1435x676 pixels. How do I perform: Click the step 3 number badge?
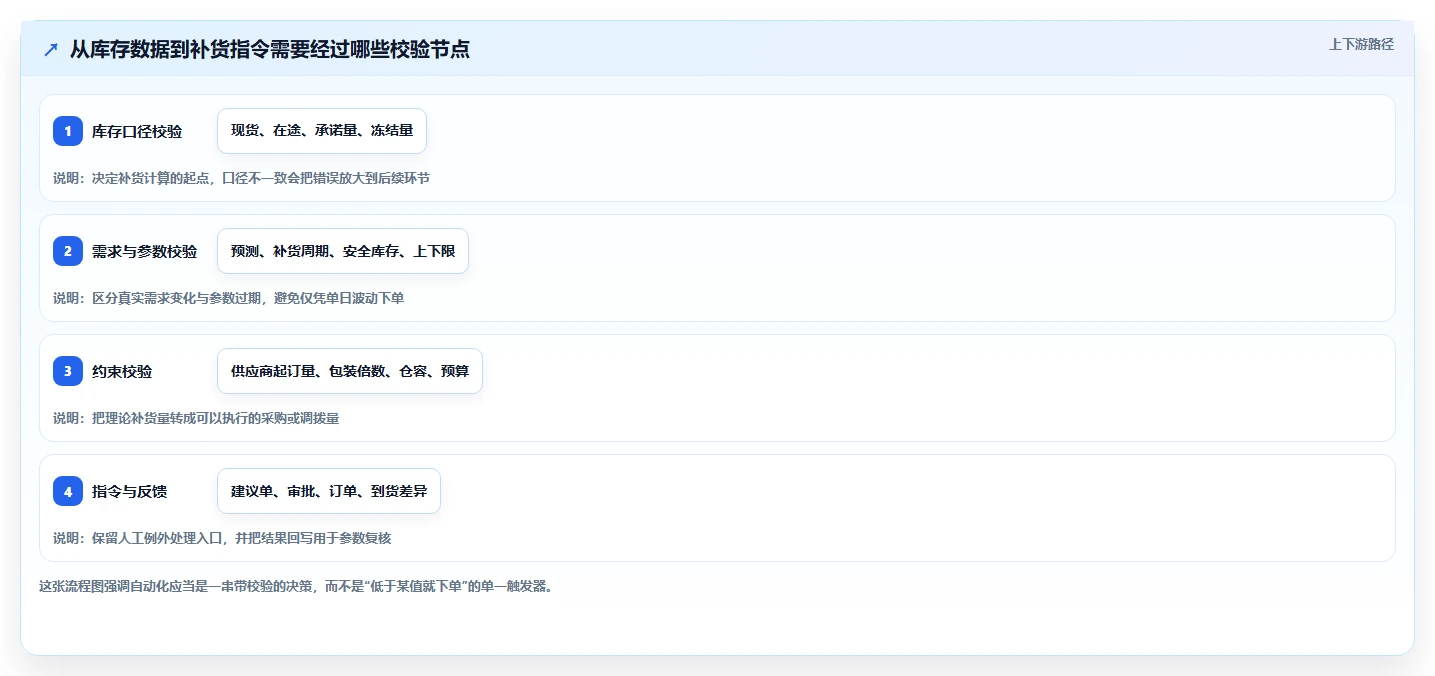tap(68, 371)
